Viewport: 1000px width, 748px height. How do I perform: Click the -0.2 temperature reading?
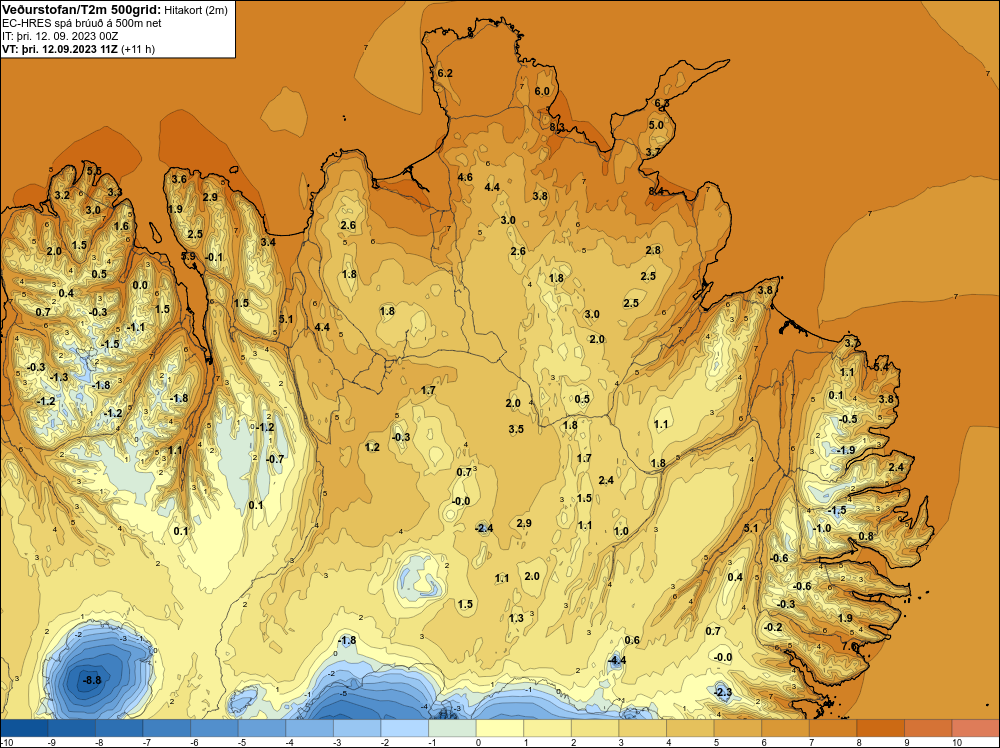click(x=772, y=627)
